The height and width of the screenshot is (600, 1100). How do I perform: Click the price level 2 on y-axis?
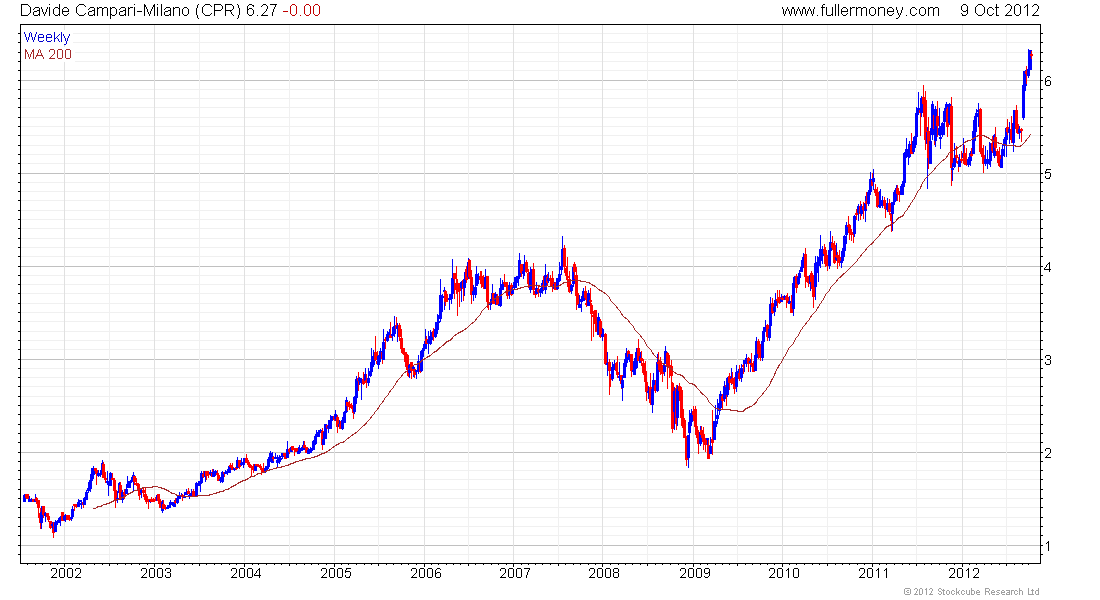pyautogui.click(x=1048, y=453)
